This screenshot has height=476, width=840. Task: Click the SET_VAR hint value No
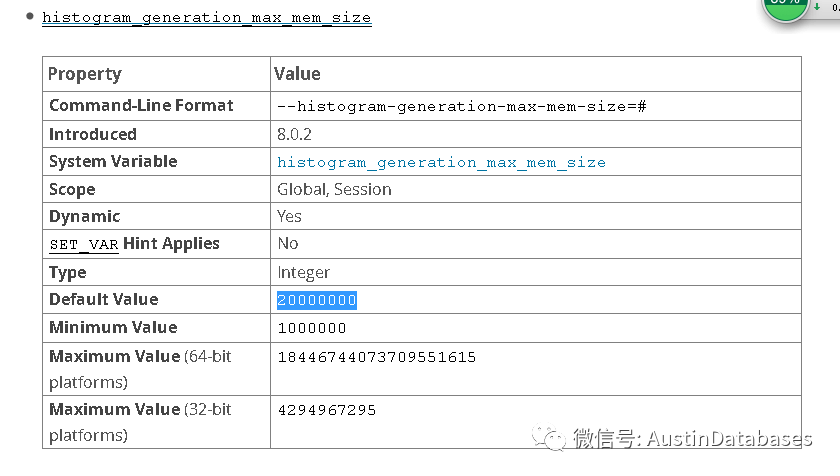[287, 243]
